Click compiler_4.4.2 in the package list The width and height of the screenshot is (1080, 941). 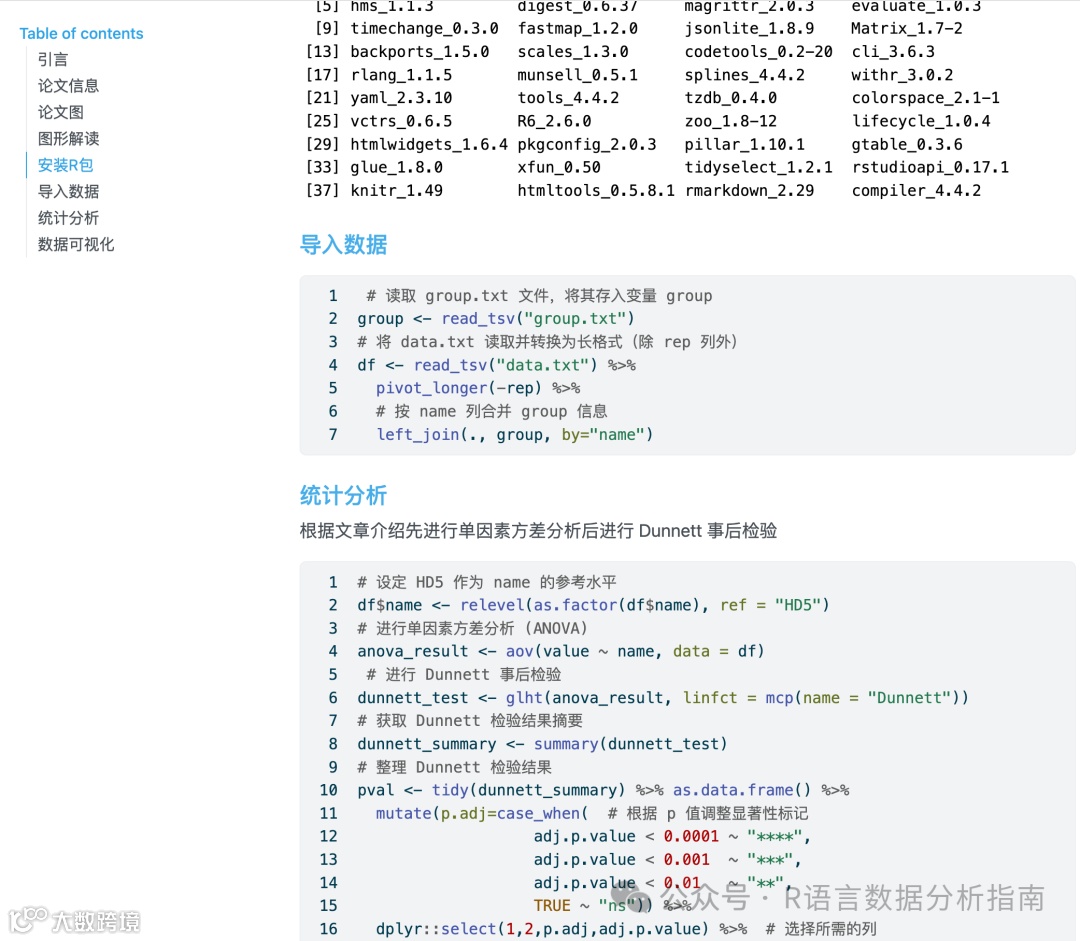917,190
